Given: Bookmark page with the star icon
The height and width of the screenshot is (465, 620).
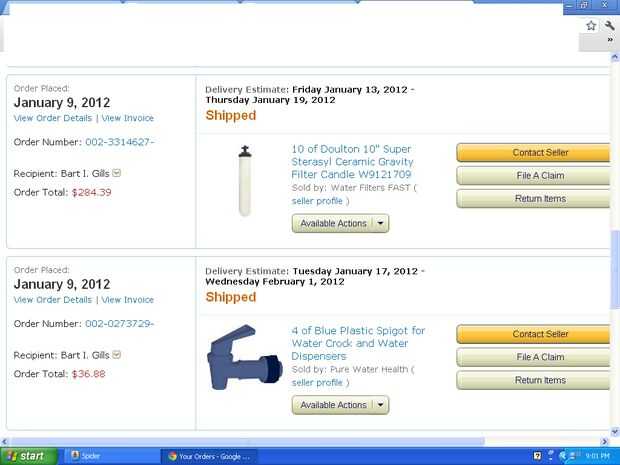Looking at the screenshot, I should point(591,26).
